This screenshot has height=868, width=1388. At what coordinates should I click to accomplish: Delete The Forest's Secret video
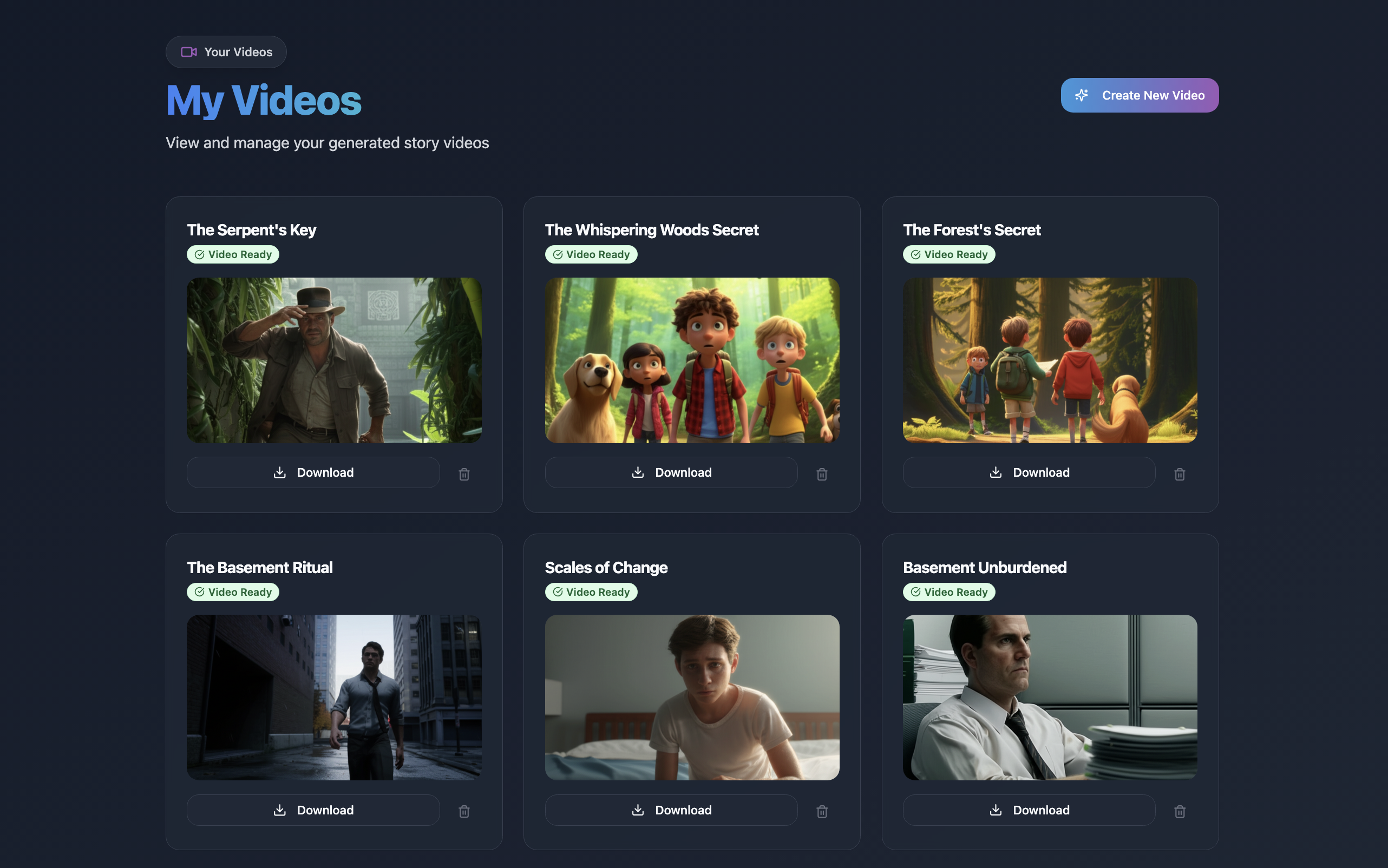tap(1180, 474)
